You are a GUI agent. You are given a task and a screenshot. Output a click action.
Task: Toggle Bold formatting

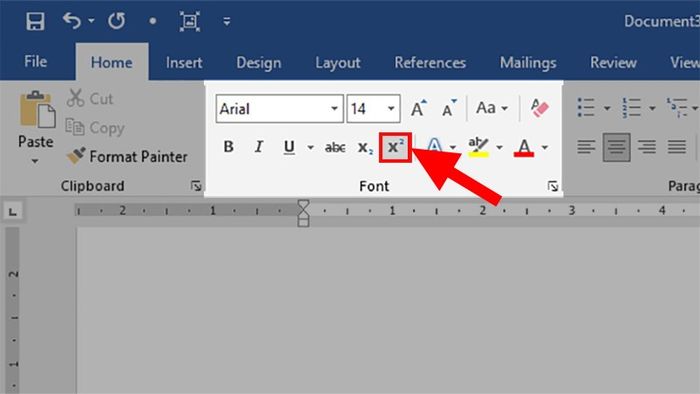pos(229,147)
